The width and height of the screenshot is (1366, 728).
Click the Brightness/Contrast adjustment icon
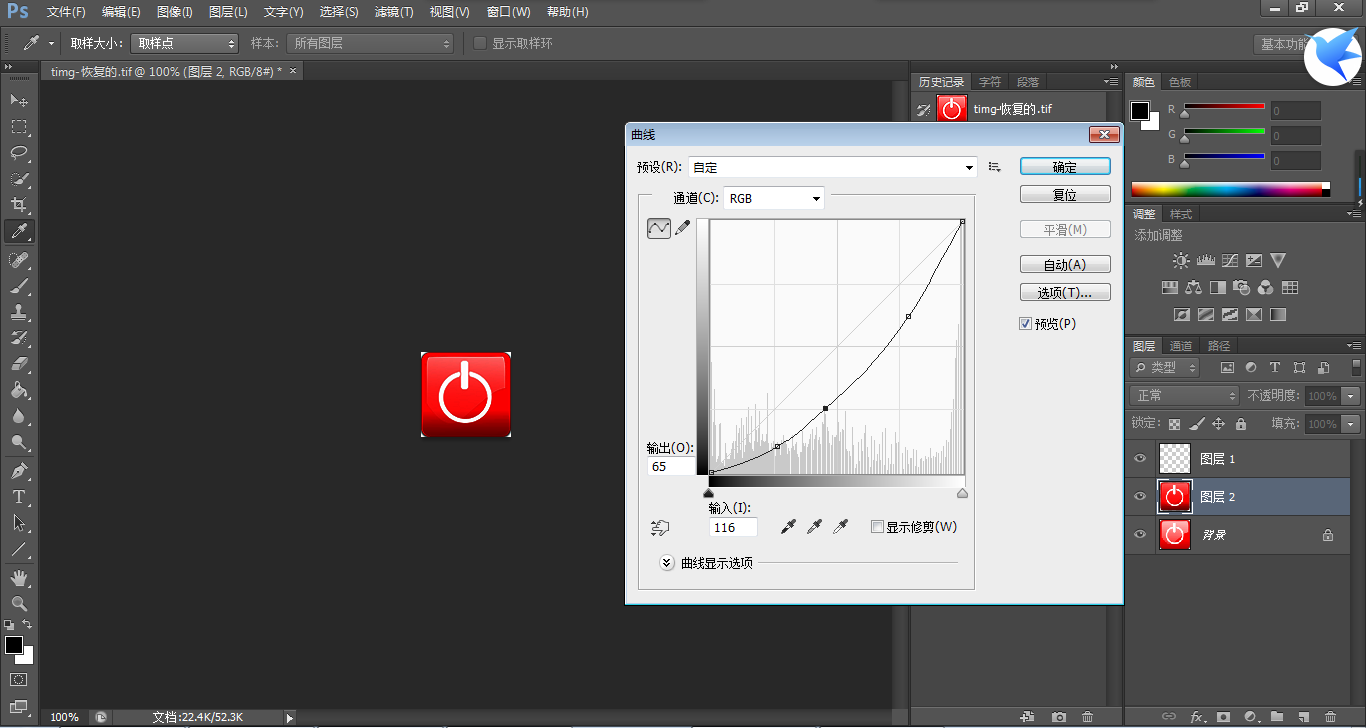click(x=1181, y=261)
